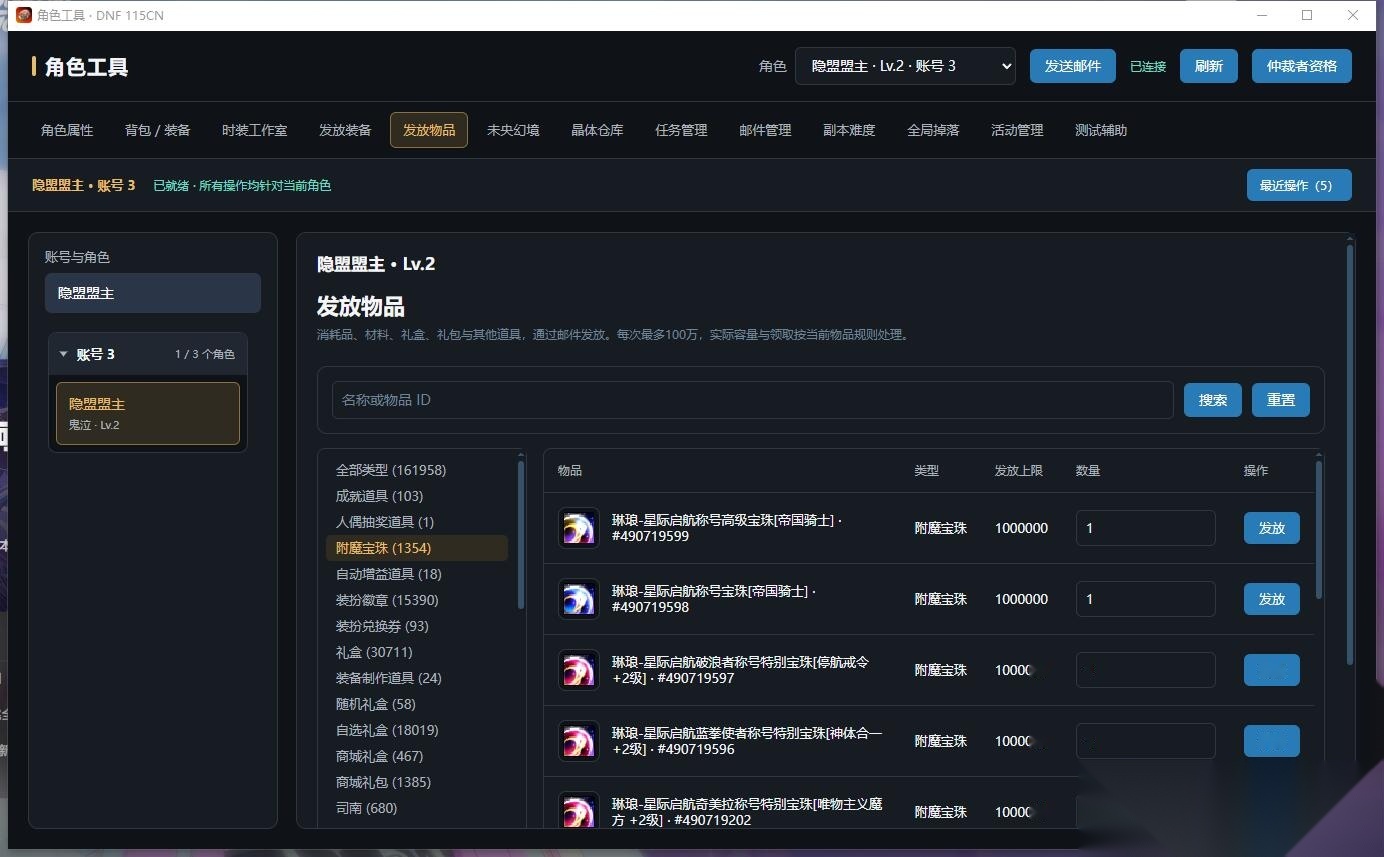Image resolution: width=1384 pixels, height=857 pixels.
Task: Click the item icon for #490719598
Action: [x=579, y=599]
